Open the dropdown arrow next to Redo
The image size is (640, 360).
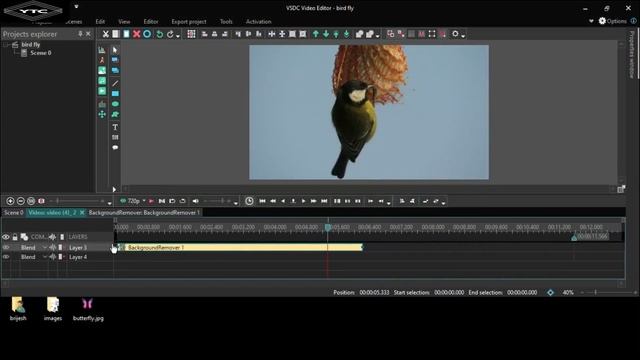click(x=178, y=36)
